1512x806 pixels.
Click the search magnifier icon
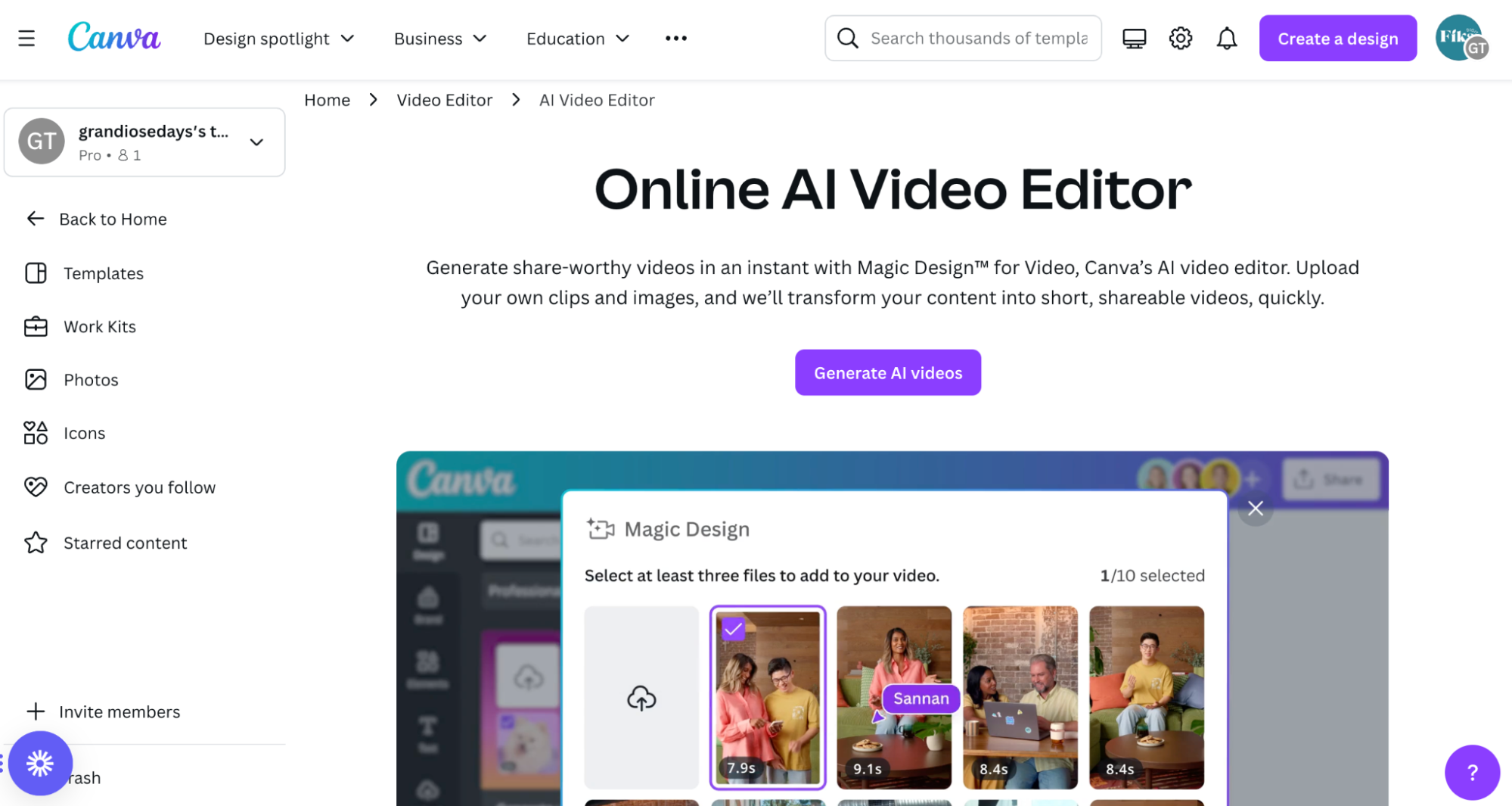pos(848,38)
